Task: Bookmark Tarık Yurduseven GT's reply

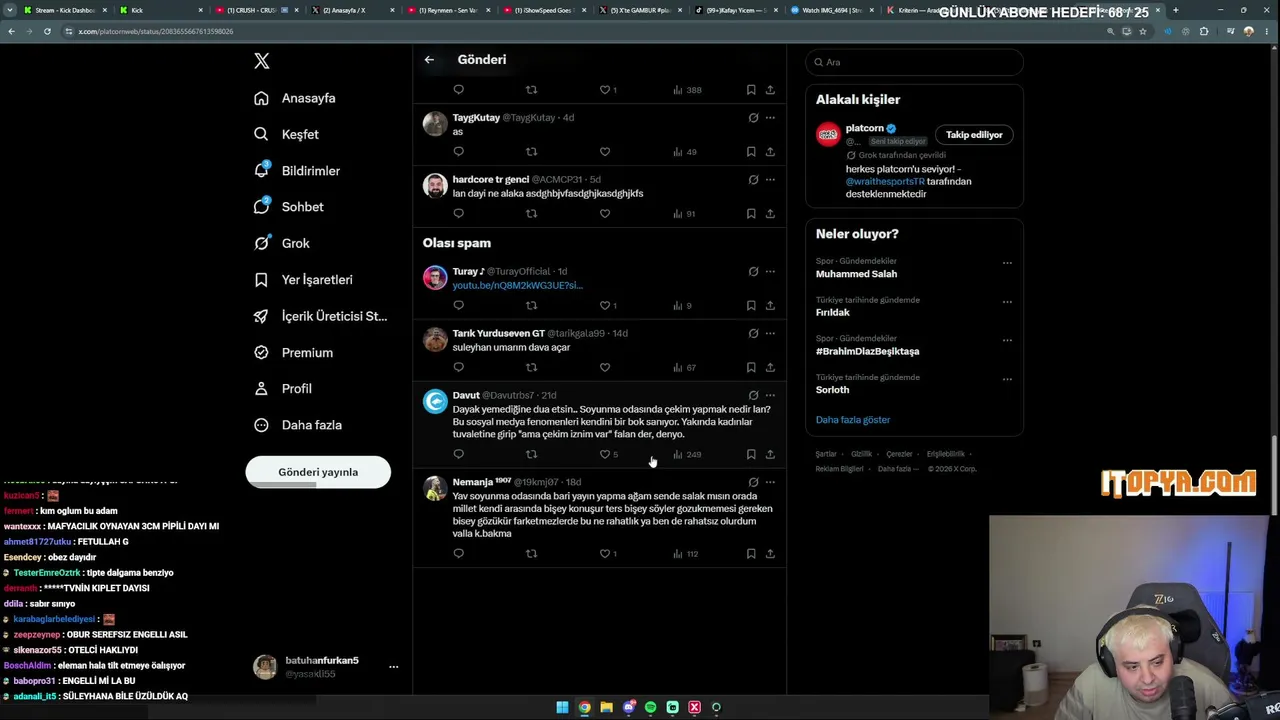Action: click(751, 368)
